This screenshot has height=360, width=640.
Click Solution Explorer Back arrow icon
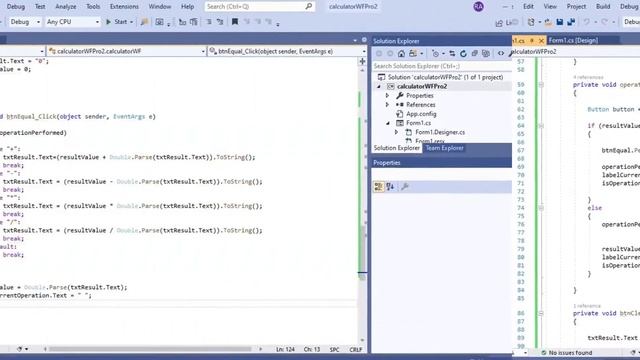(x=379, y=53)
